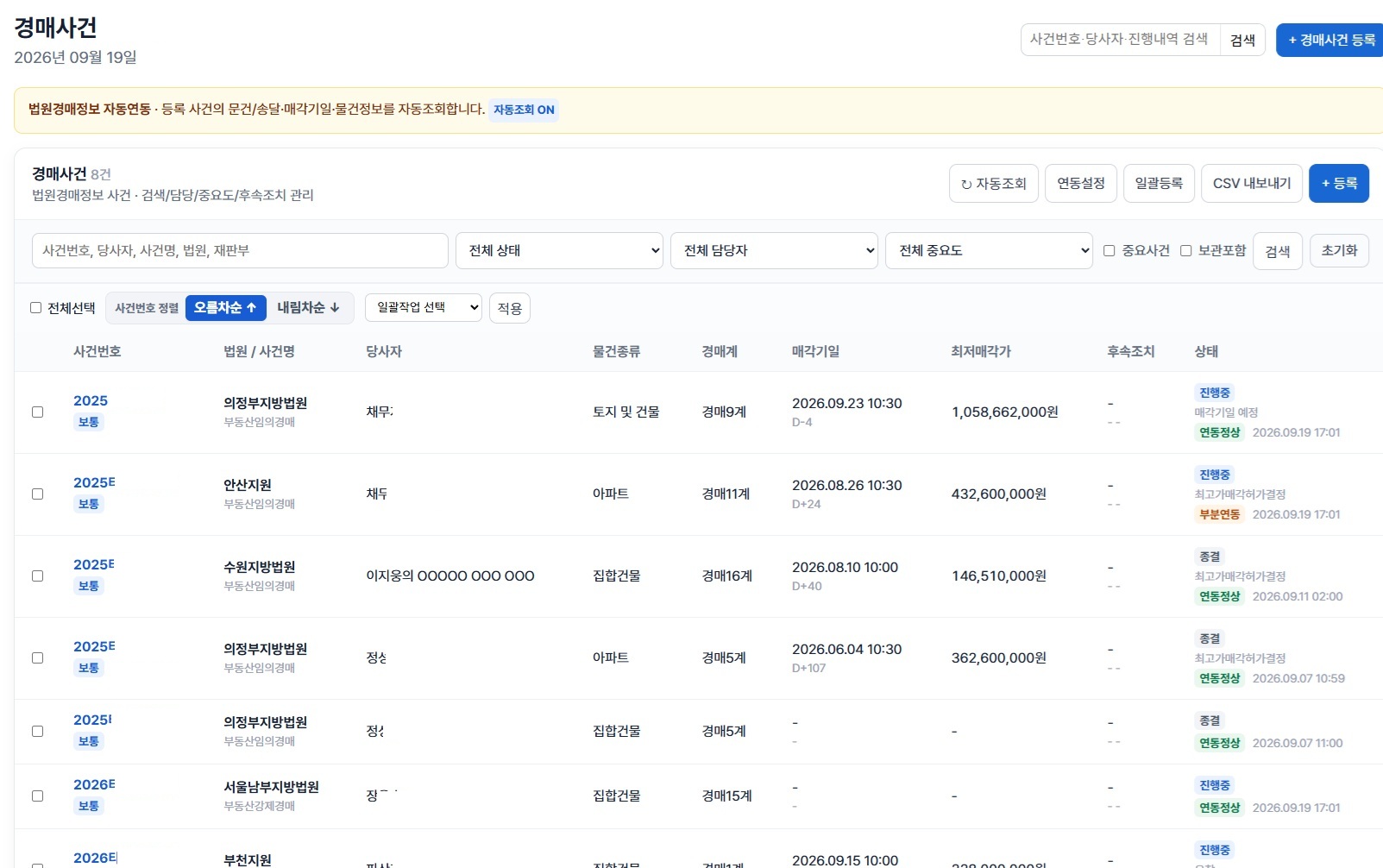The image size is (1383, 868).
Task: Click the blue + 등록 button
Action: (x=1339, y=183)
